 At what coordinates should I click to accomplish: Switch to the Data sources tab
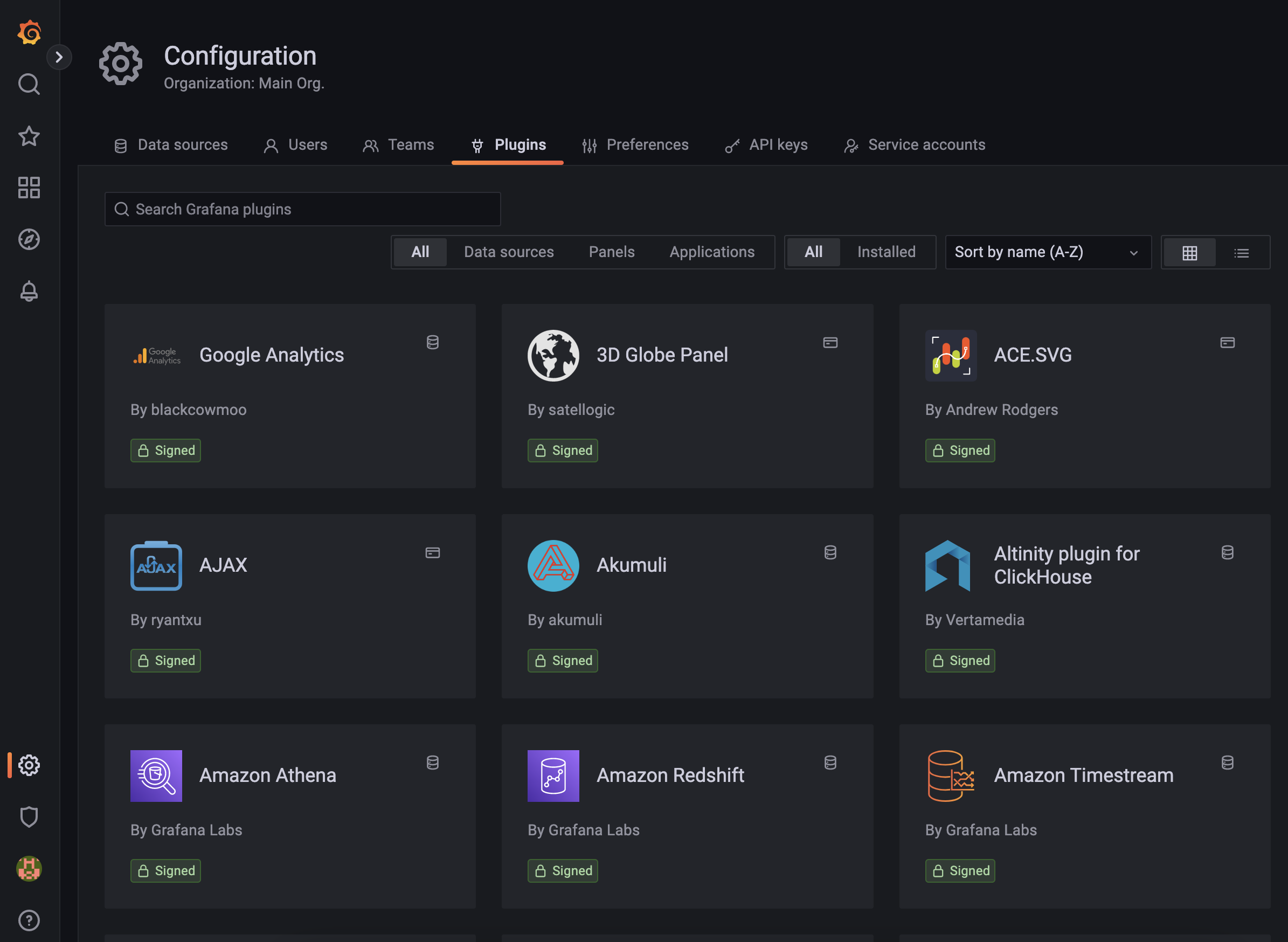pyautogui.click(x=171, y=145)
